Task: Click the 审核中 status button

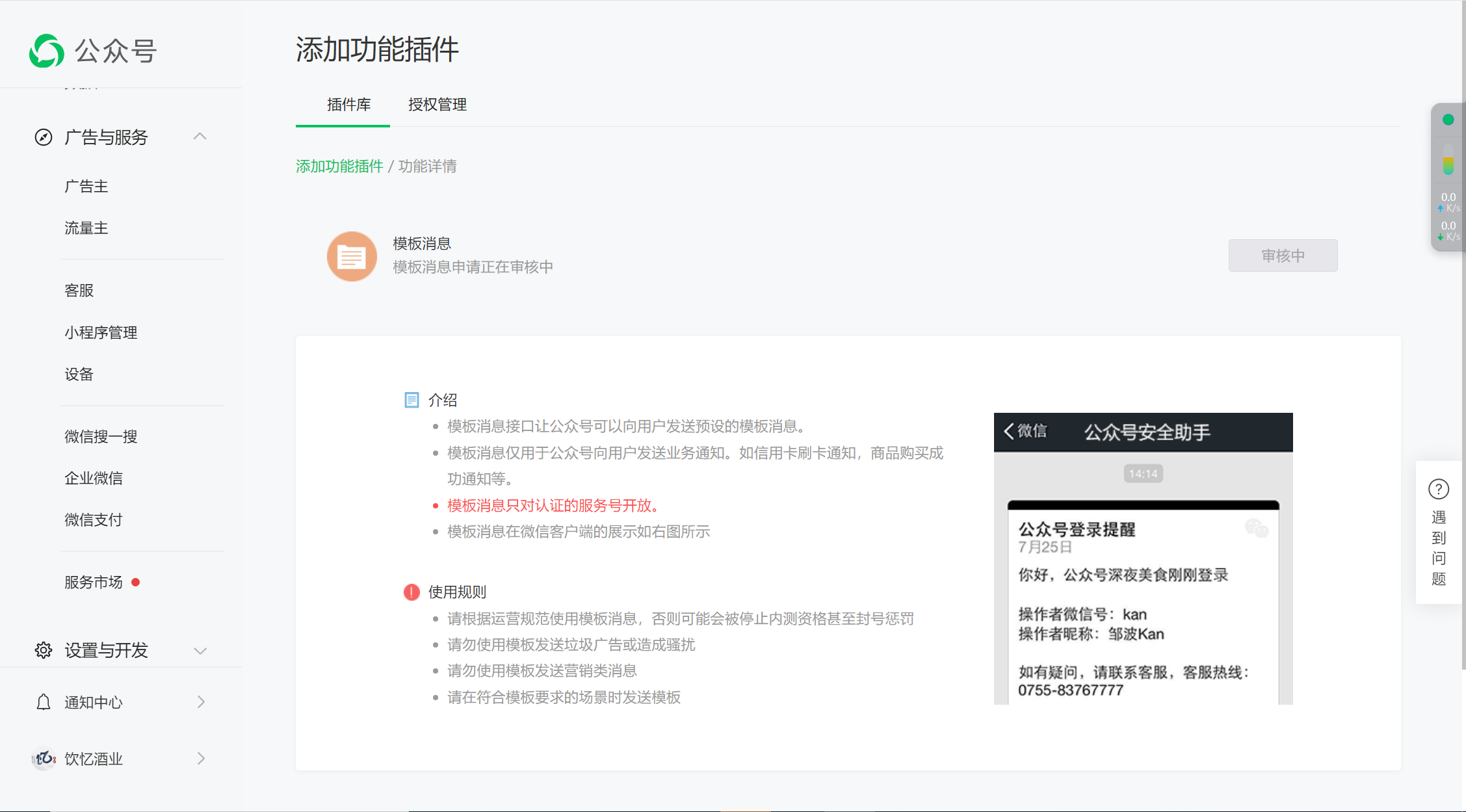Action: click(x=1282, y=255)
